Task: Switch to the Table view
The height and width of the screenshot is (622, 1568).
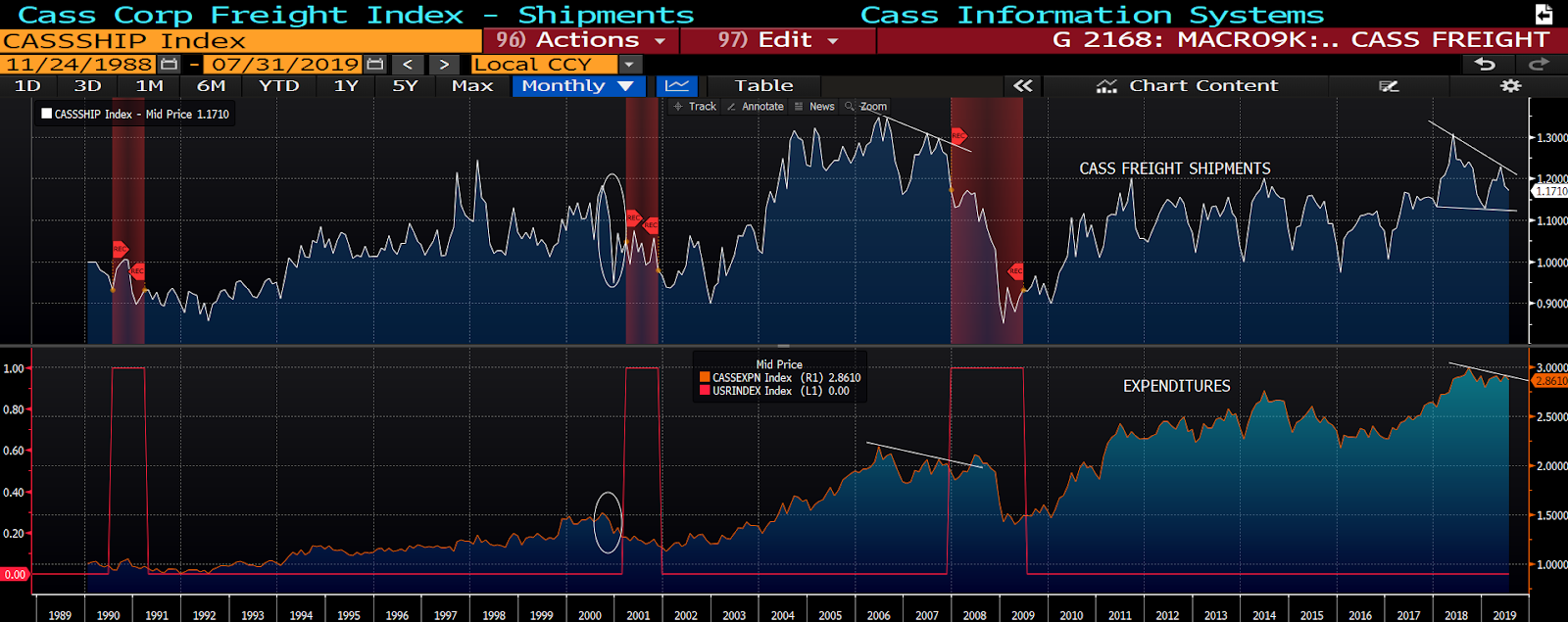Action: [x=764, y=86]
